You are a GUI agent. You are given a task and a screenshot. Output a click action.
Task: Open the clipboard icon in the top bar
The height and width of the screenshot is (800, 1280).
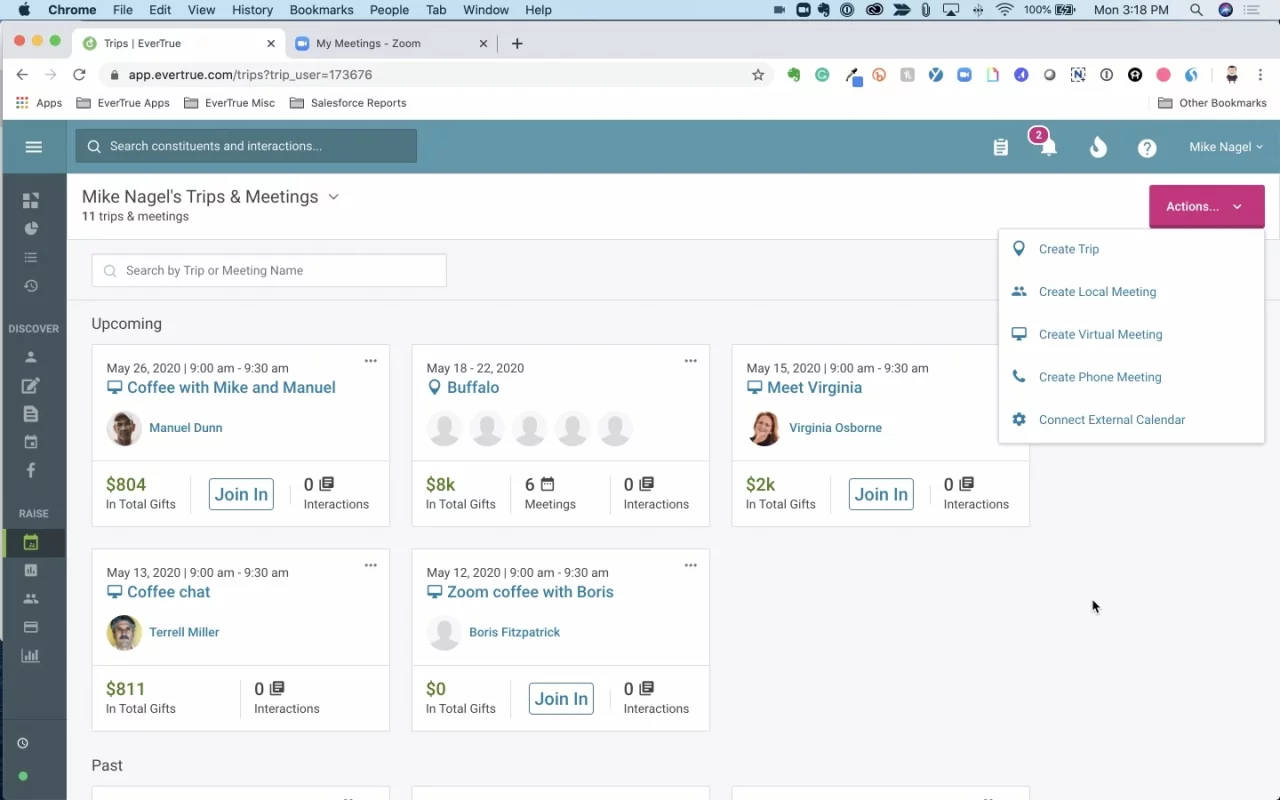coord(1000,146)
